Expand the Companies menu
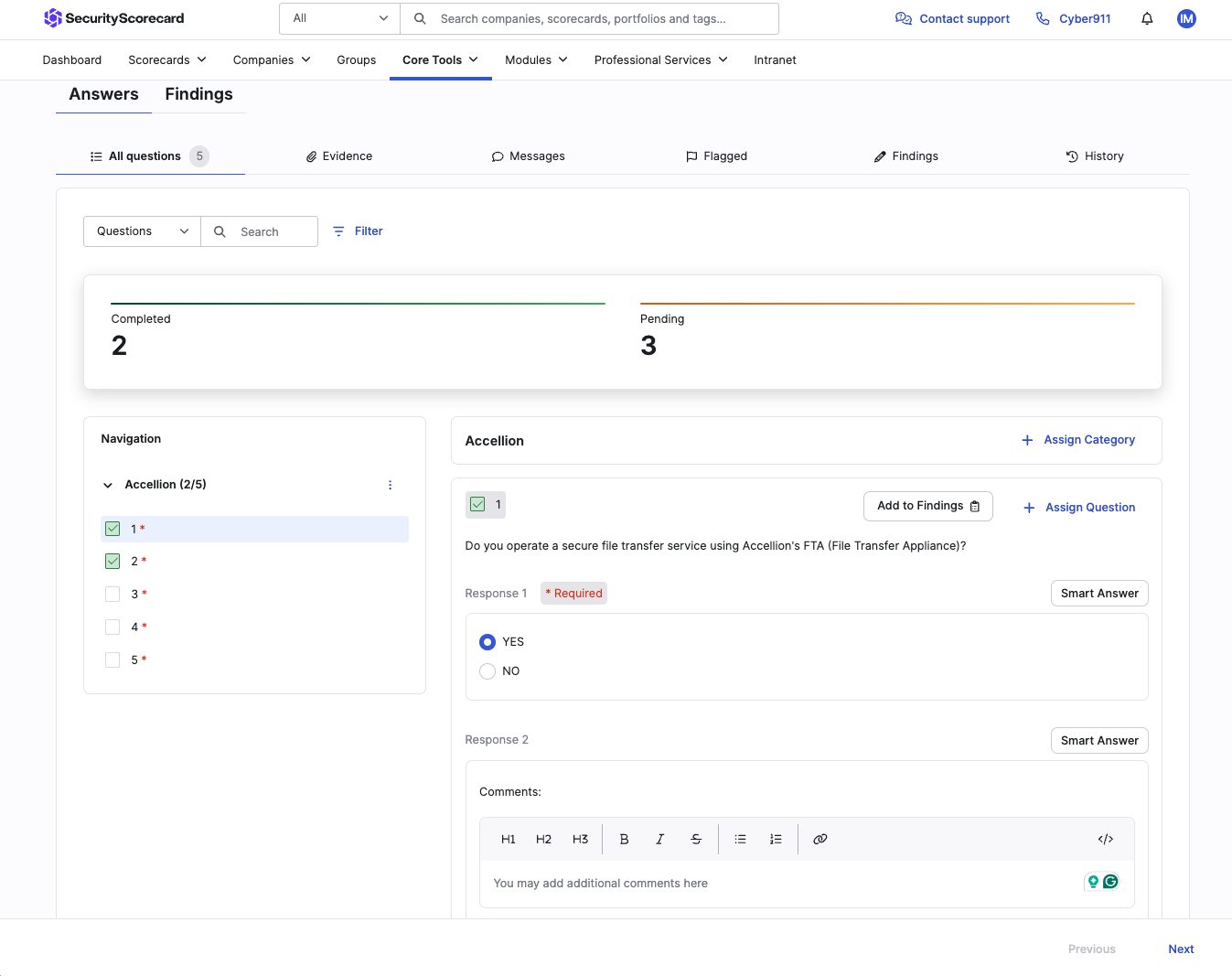The height and width of the screenshot is (976, 1232). pos(272,60)
